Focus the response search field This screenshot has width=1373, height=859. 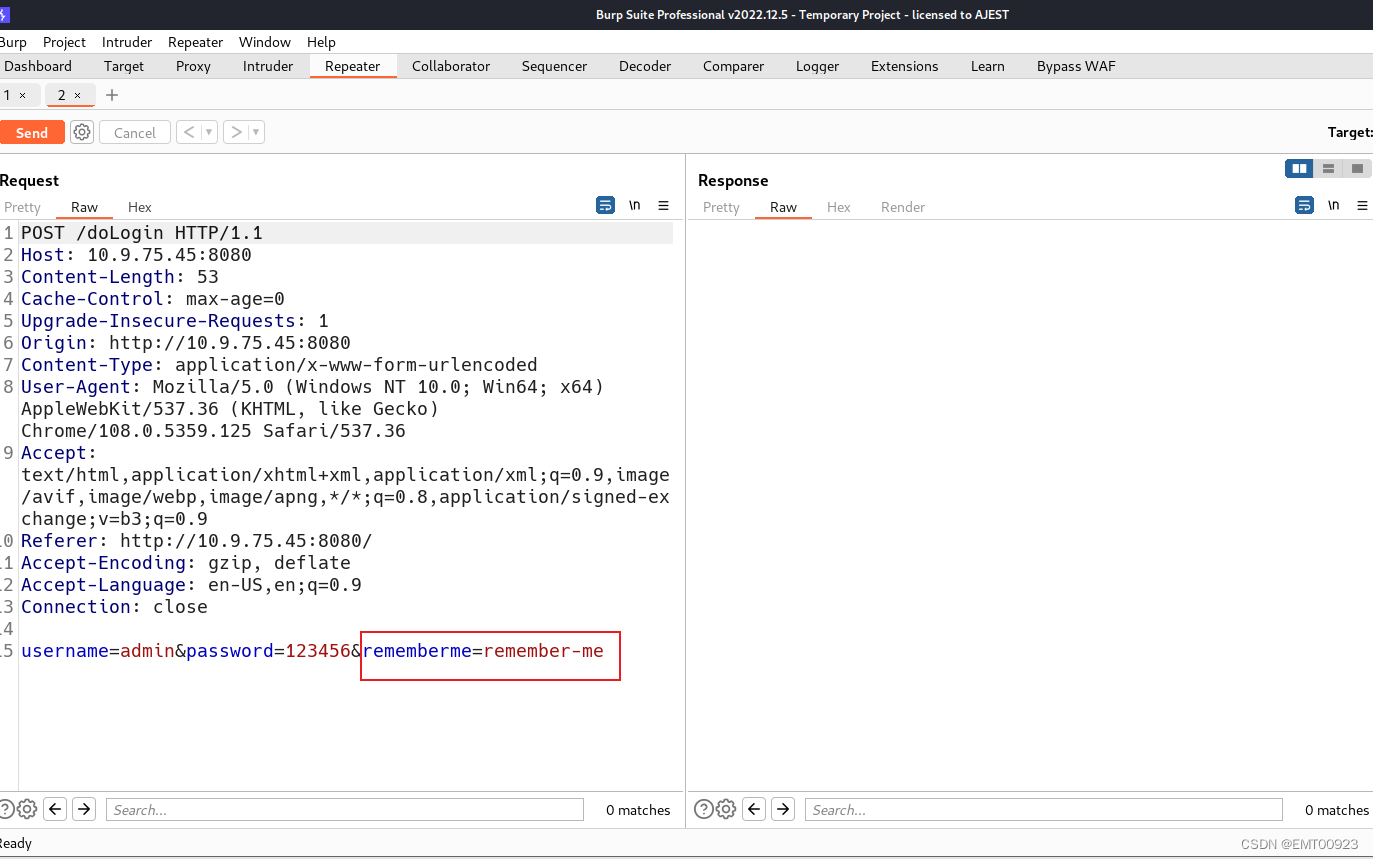(1044, 809)
